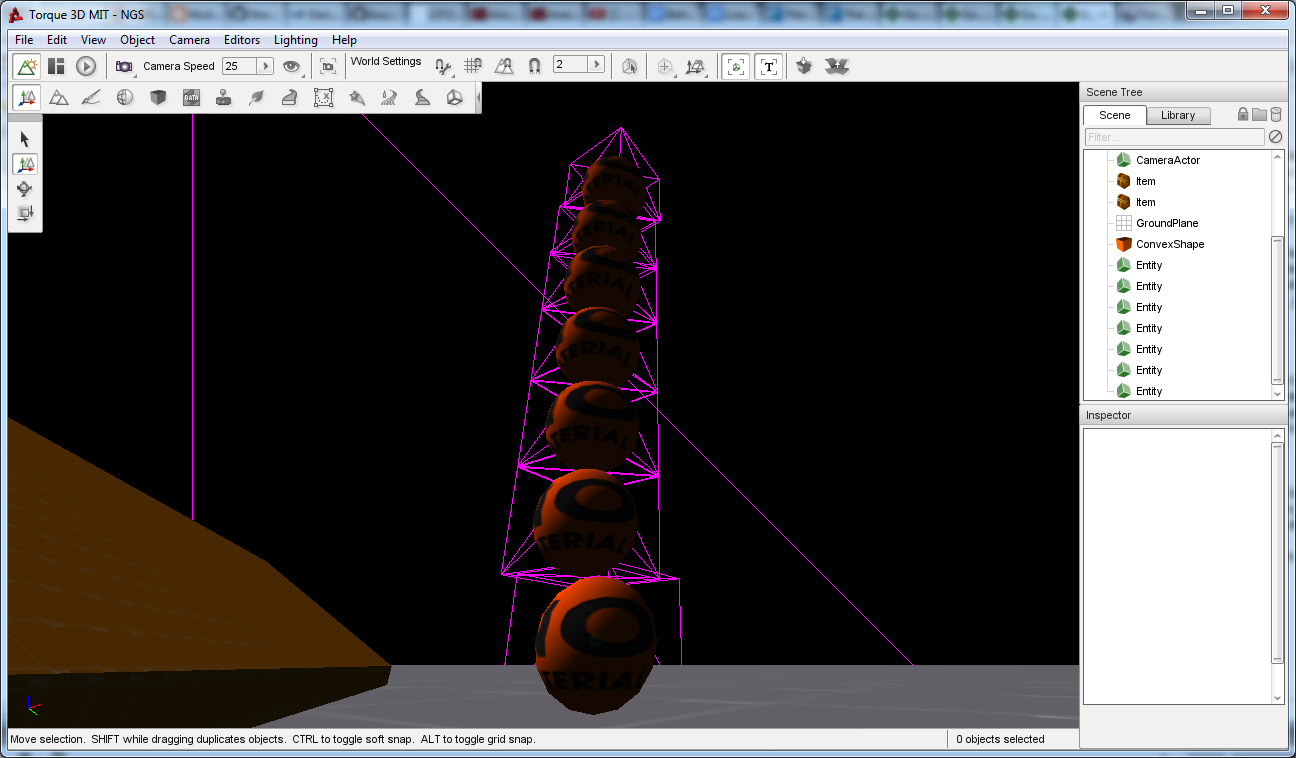Click the soft snap size field showing 2

click(x=570, y=64)
